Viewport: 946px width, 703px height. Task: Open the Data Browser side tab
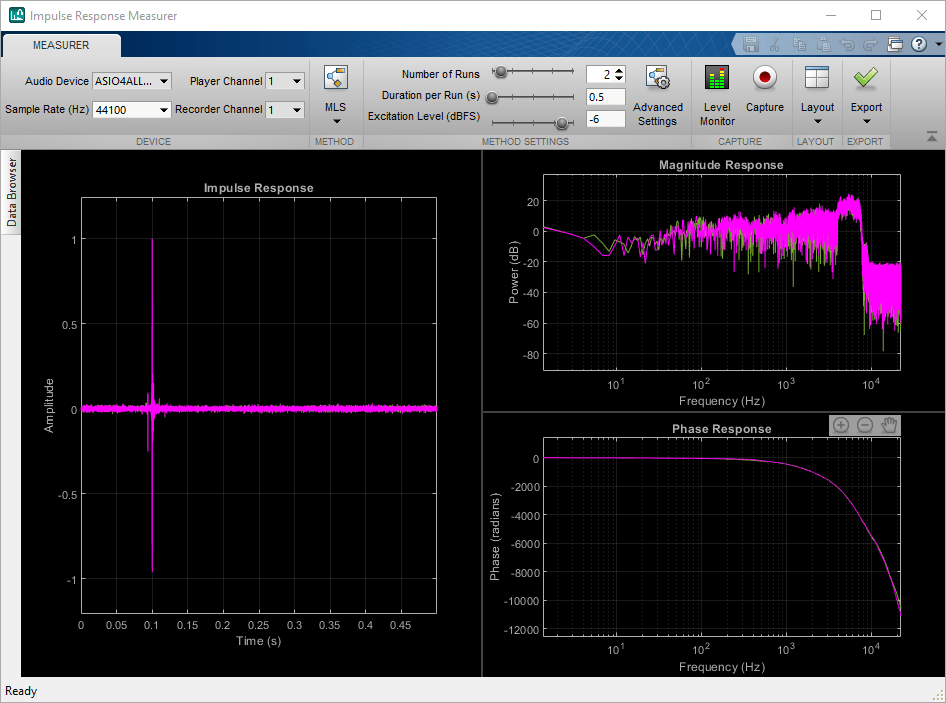pyautogui.click(x=12, y=193)
